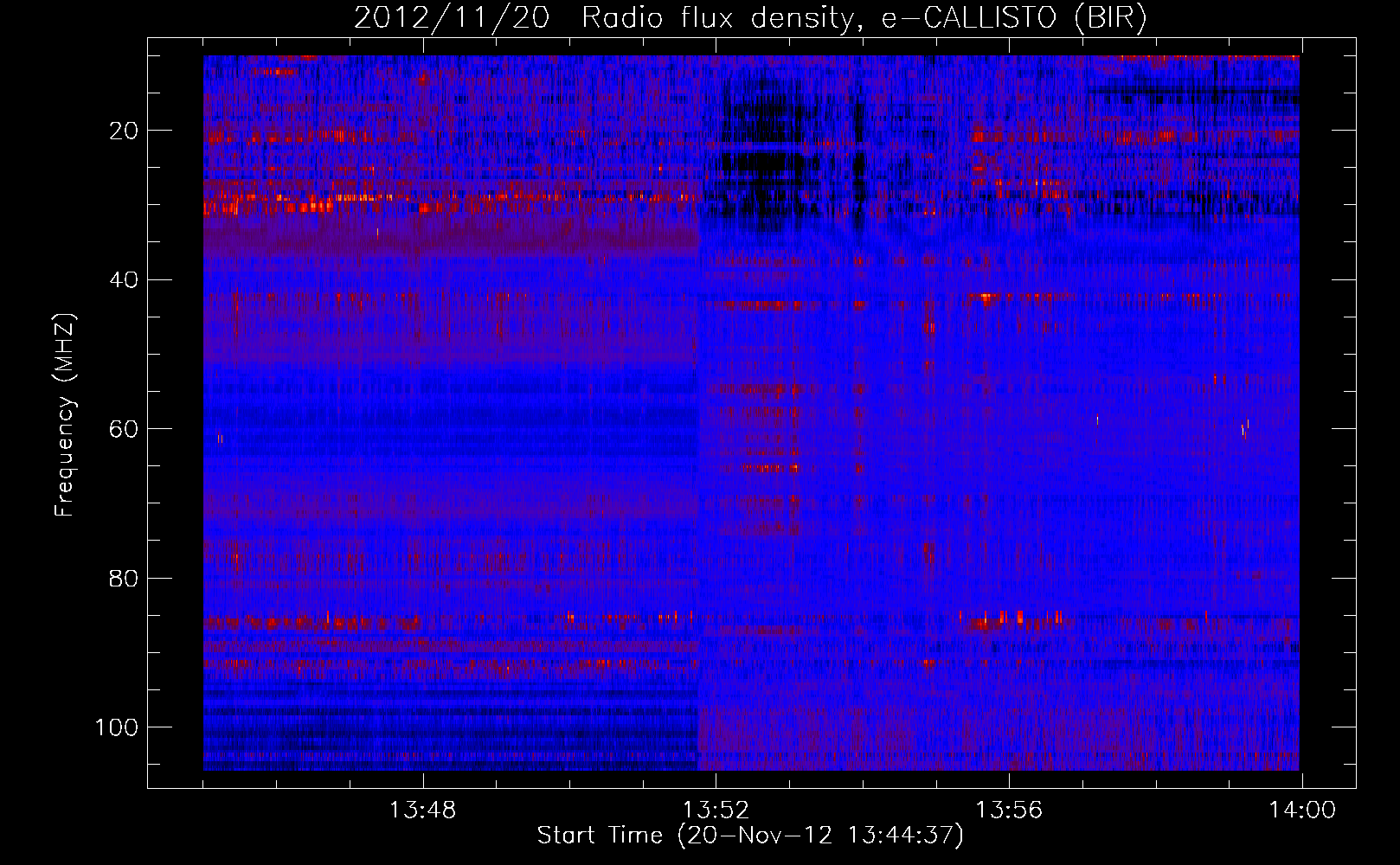Click the 'Frequency (MHZ)' y-axis label
Image resolution: width=1400 pixels, height=865 pixels.
coord(65,415)
